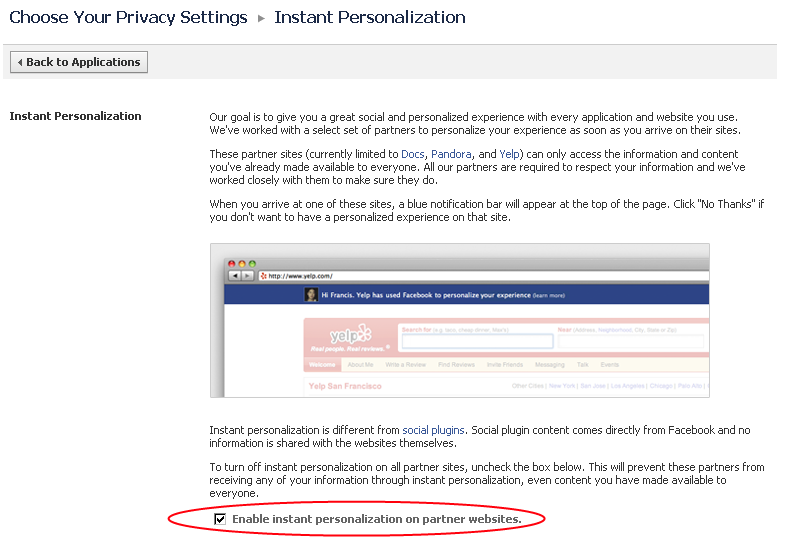Open the Pandora partner link

coord(451,154)
